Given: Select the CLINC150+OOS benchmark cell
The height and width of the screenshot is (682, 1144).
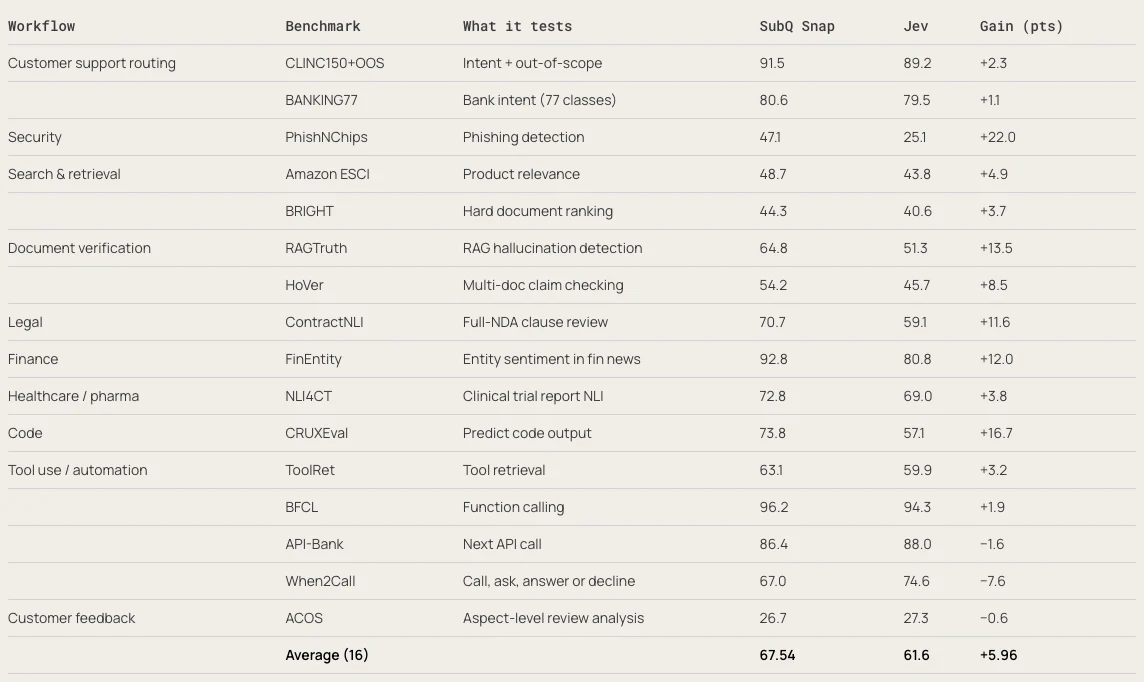Looking at the screenshot, I should coord(335,63).
